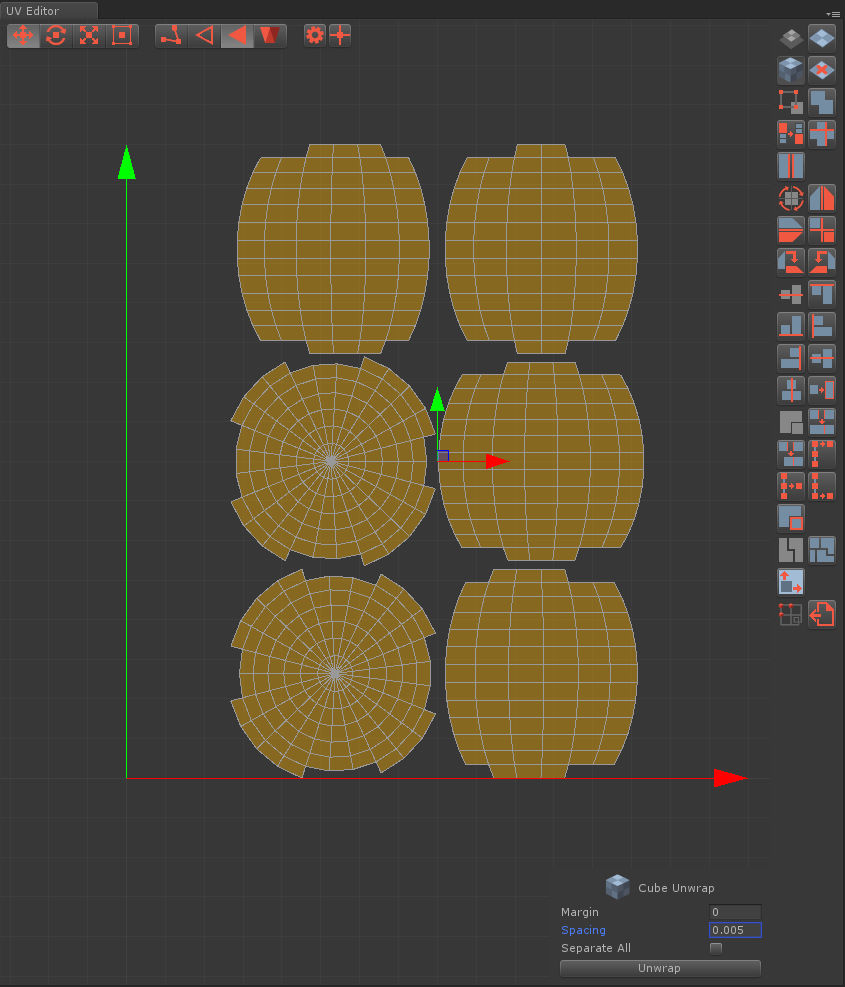Screen dimensions: 845x987
Task: Click rotate icon with arrow bending down-left
Action: [x=822, y=261]
